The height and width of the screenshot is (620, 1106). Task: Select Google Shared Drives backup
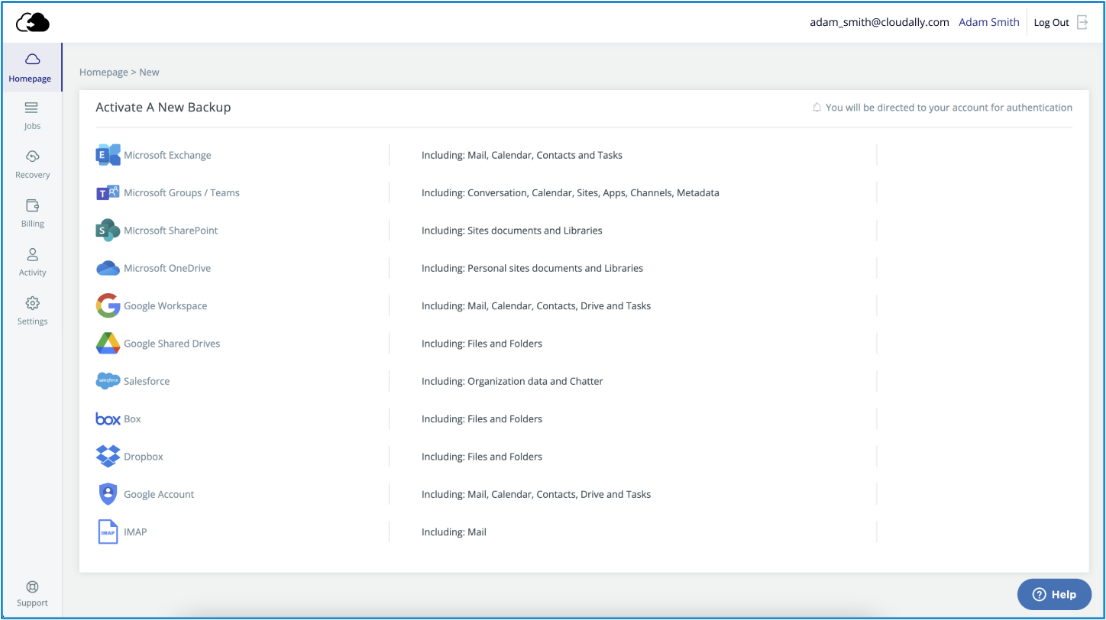coord(171,344)
